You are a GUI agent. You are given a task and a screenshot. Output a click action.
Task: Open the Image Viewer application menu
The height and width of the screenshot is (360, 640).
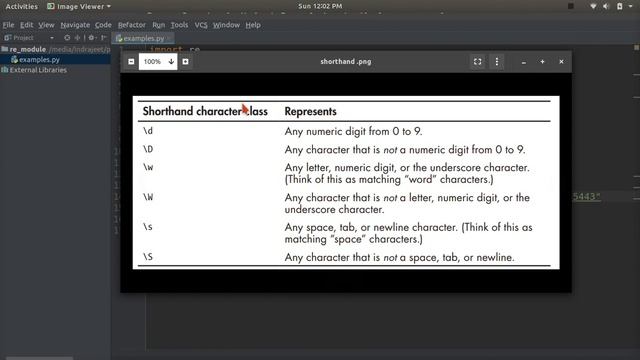click(x=79, y=6)
